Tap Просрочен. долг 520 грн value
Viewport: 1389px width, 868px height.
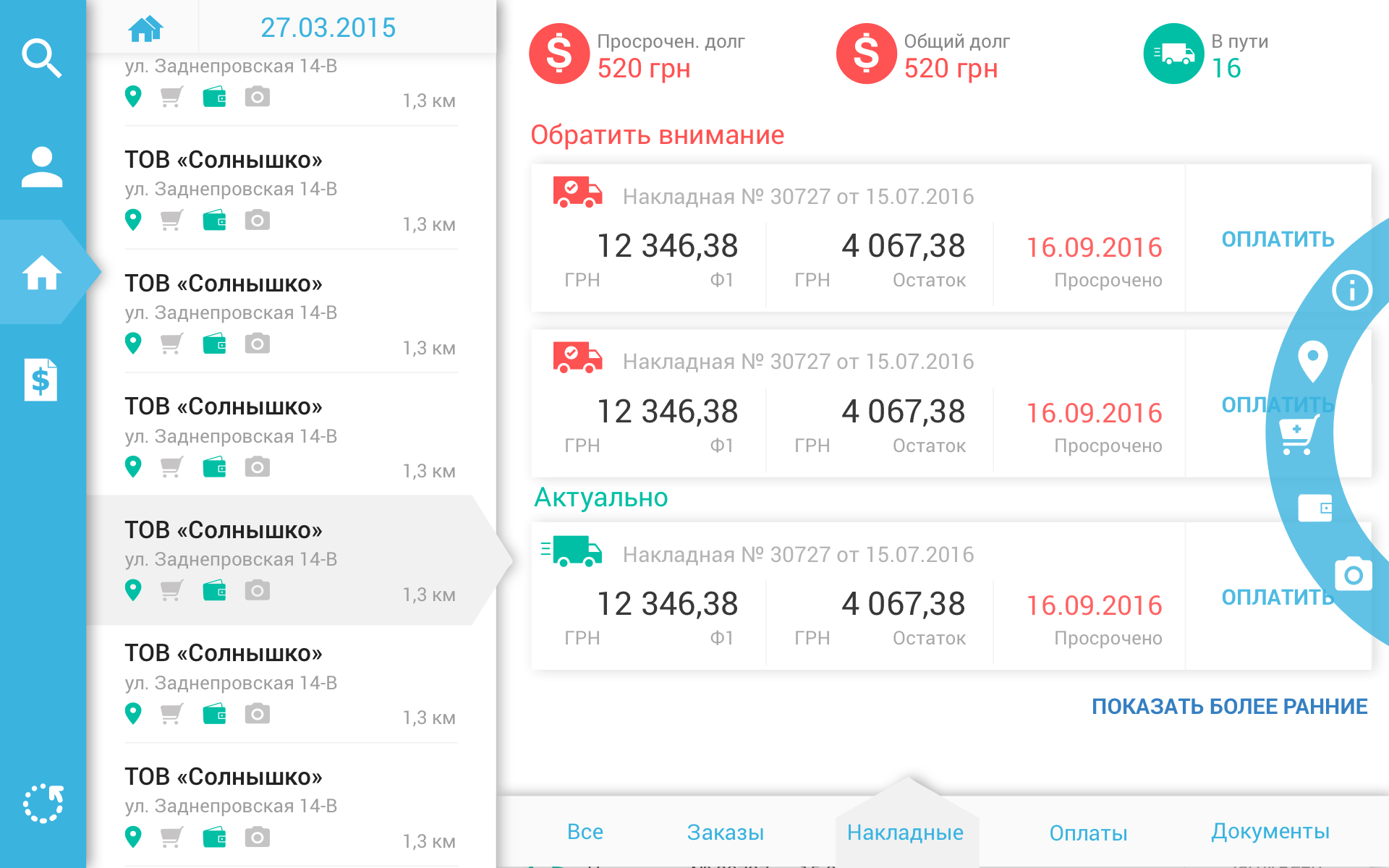point(644,69)
